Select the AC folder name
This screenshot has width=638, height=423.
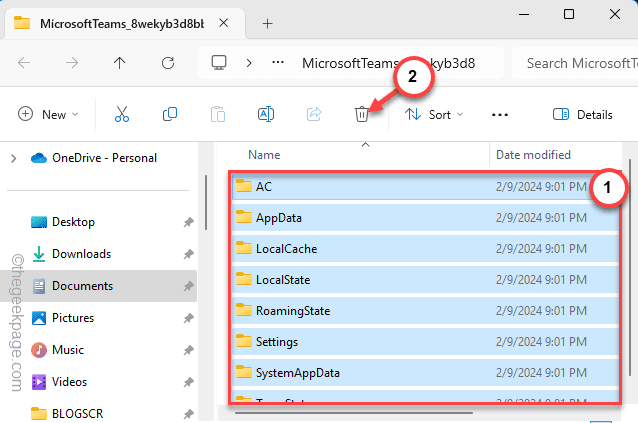264,187
